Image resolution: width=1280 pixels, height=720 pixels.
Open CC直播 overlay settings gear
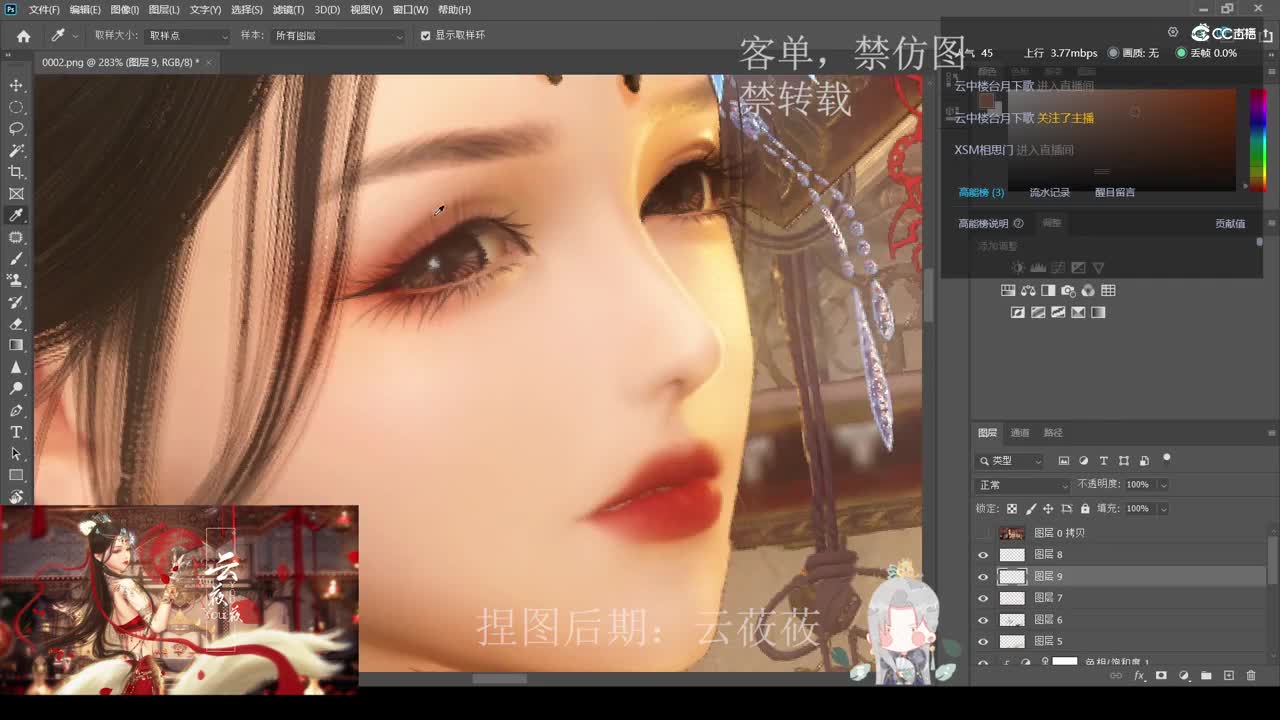pyautogui.click(x=1173, y=32)
